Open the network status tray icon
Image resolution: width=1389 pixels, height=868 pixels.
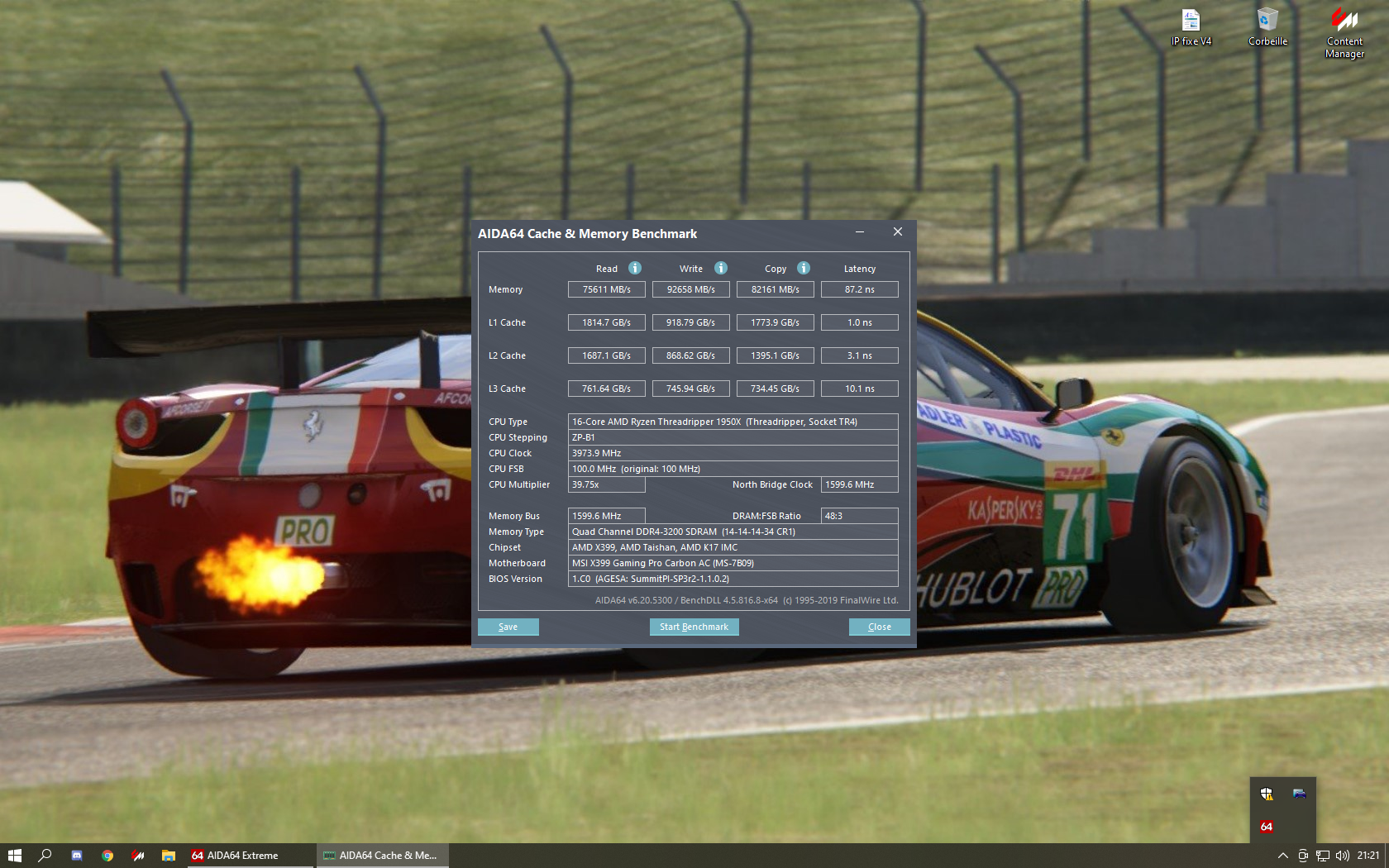(x=1323, y=856)
